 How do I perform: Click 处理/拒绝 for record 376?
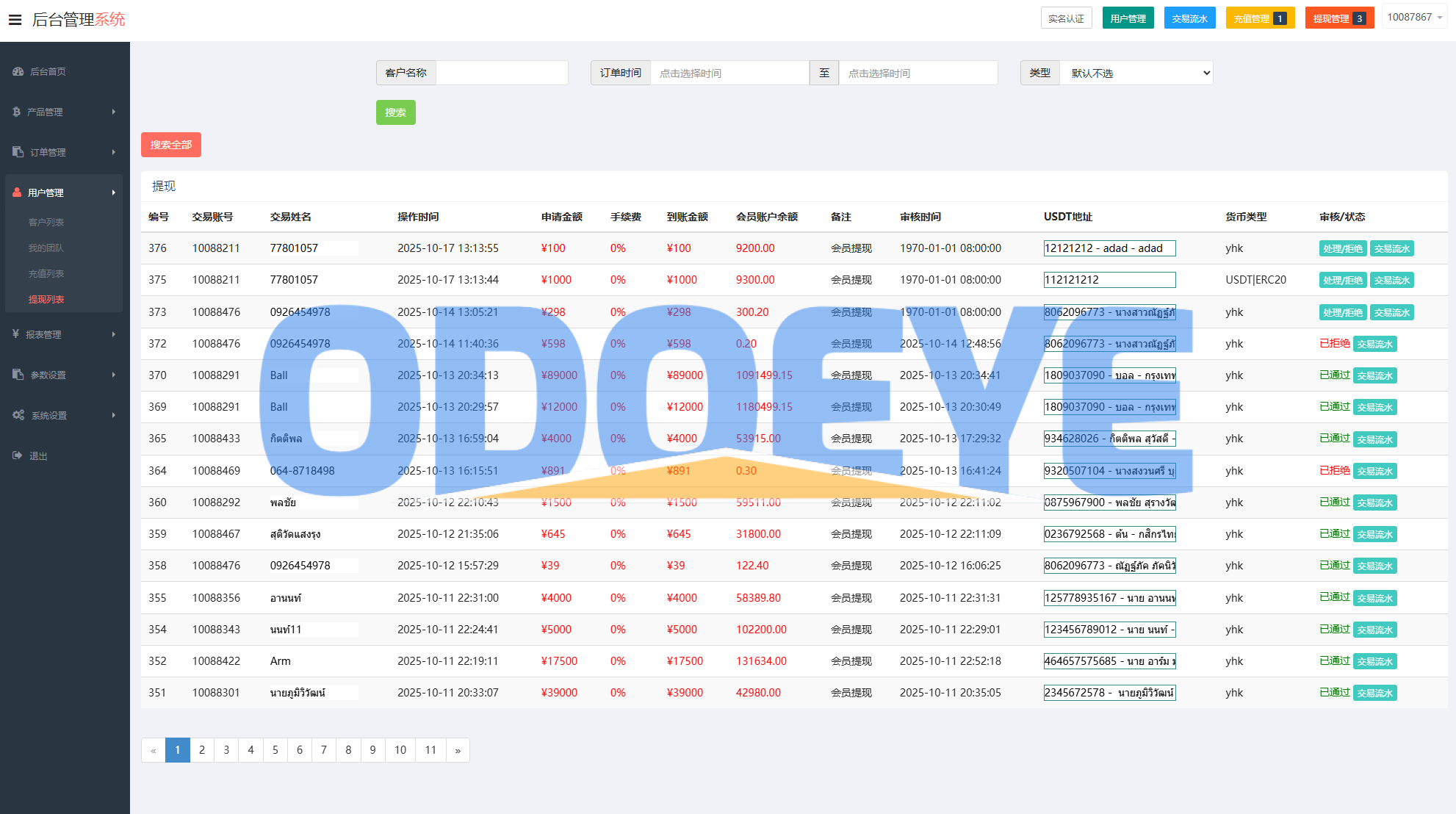(x=1342, y=249)
